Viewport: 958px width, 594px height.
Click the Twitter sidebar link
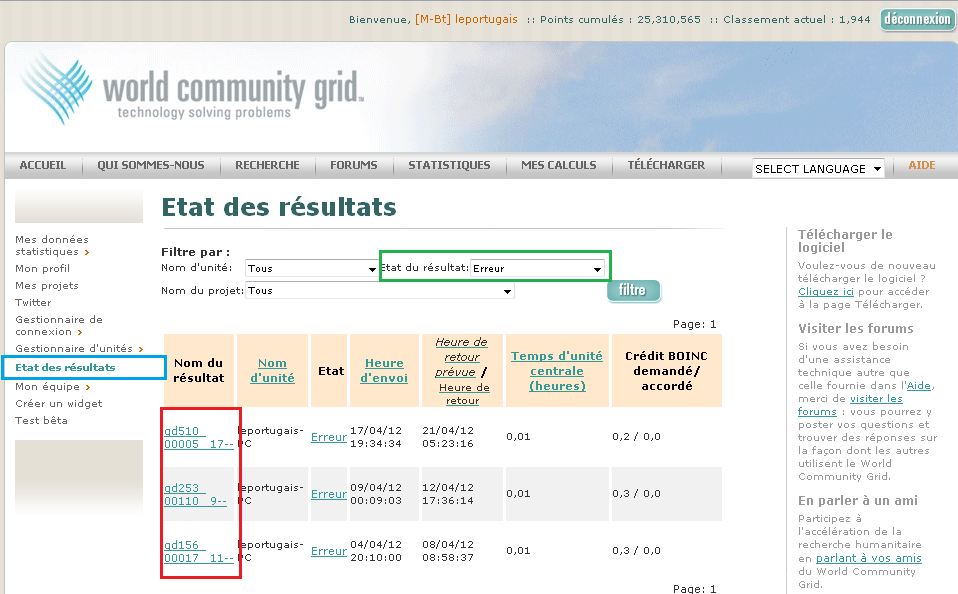34,302
